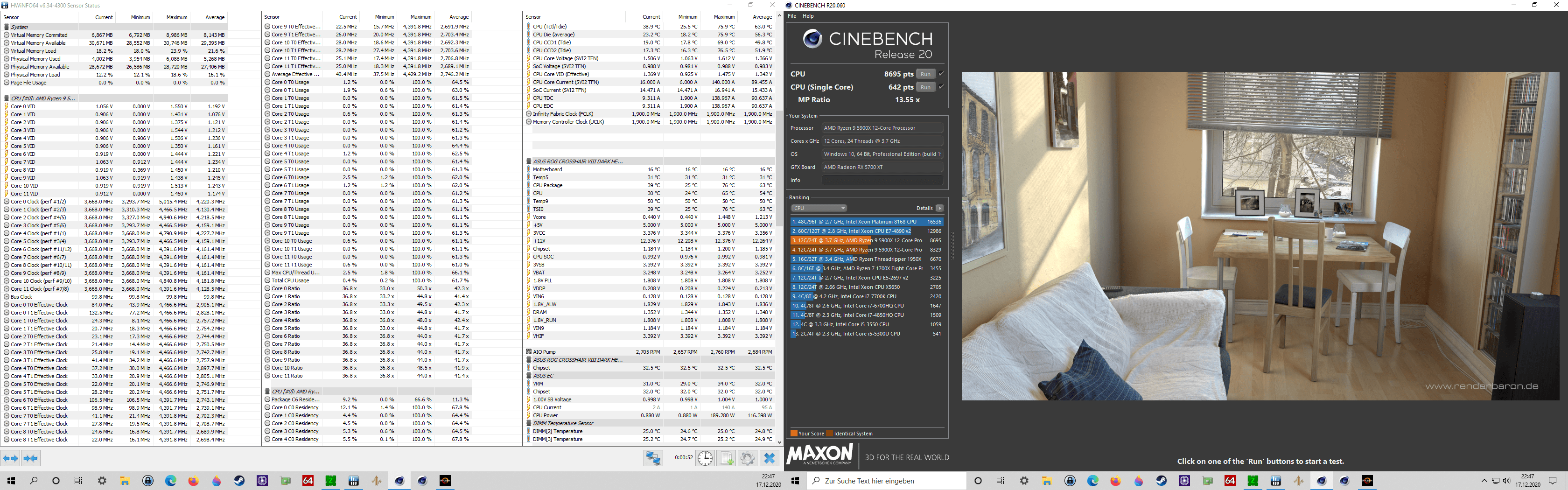
Task: Click the taskbar clock showing 22:47 under Cinebench
Action: tap(1527, 481)
